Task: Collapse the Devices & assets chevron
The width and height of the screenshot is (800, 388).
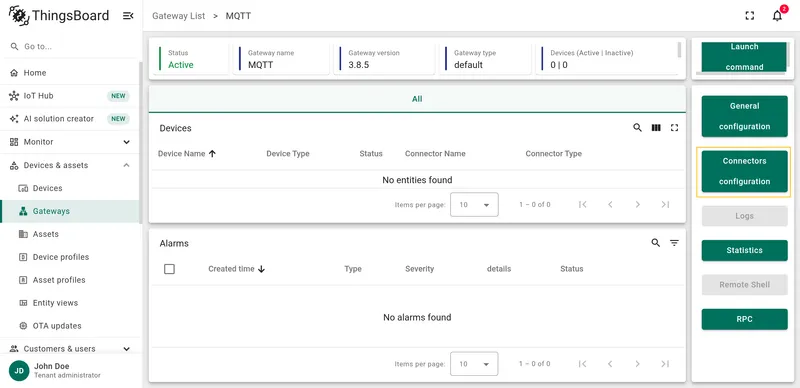Action: [x=127, y=165]
